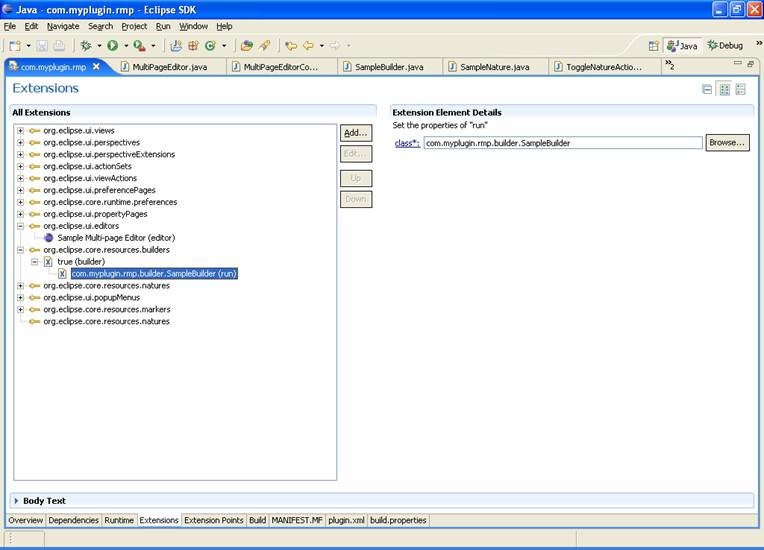Image resolution: width=764 pixels, height=550 pixels.
Task: Collapse org.eclipse.ui.editors node
Action: pyautogui.click(x=20, y=226)
